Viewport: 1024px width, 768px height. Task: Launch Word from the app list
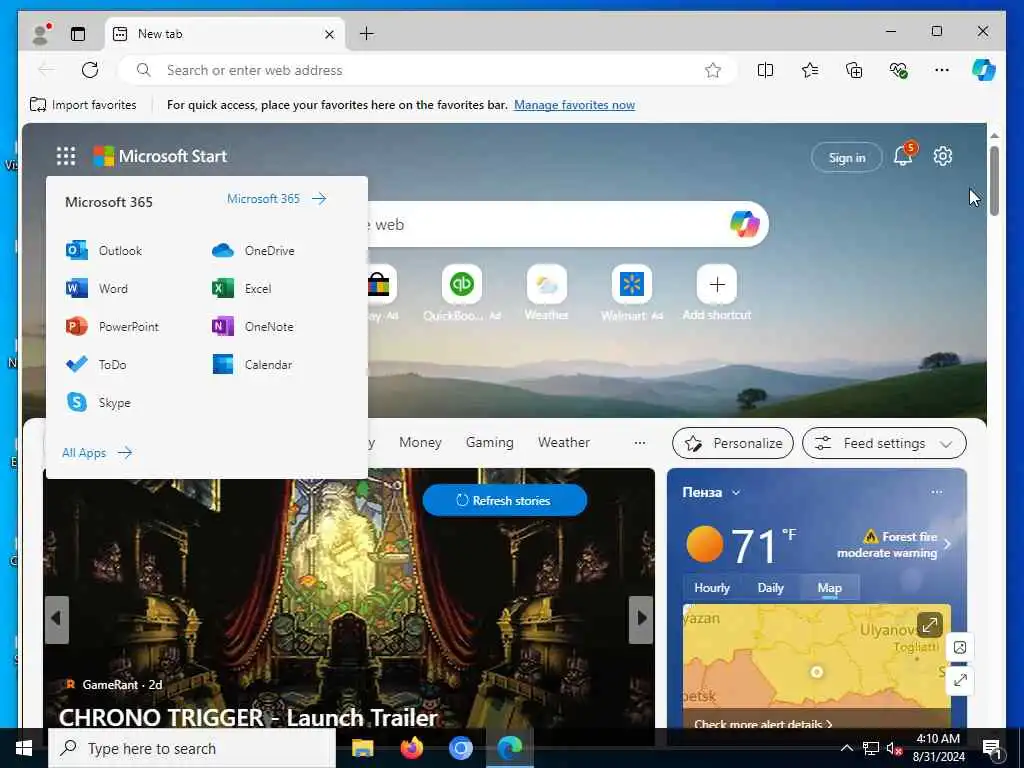[97, 289]
